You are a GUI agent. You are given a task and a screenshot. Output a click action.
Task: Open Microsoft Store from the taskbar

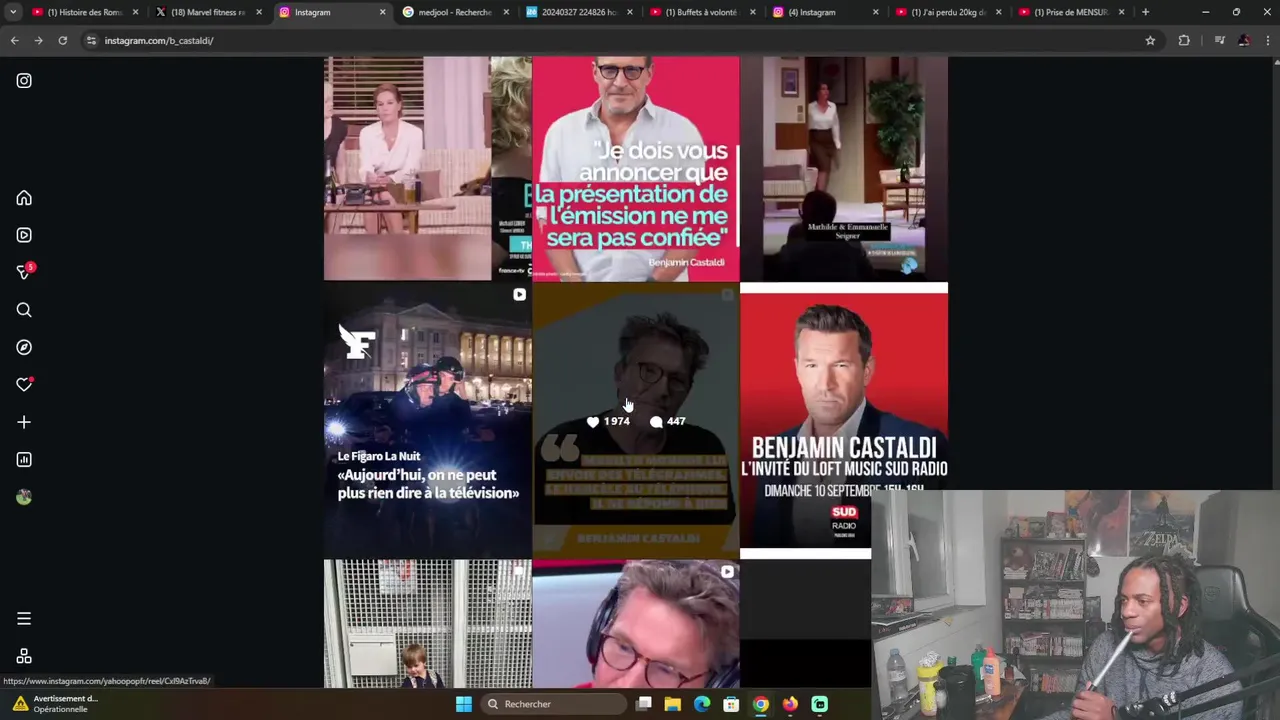tap(731, 704)
